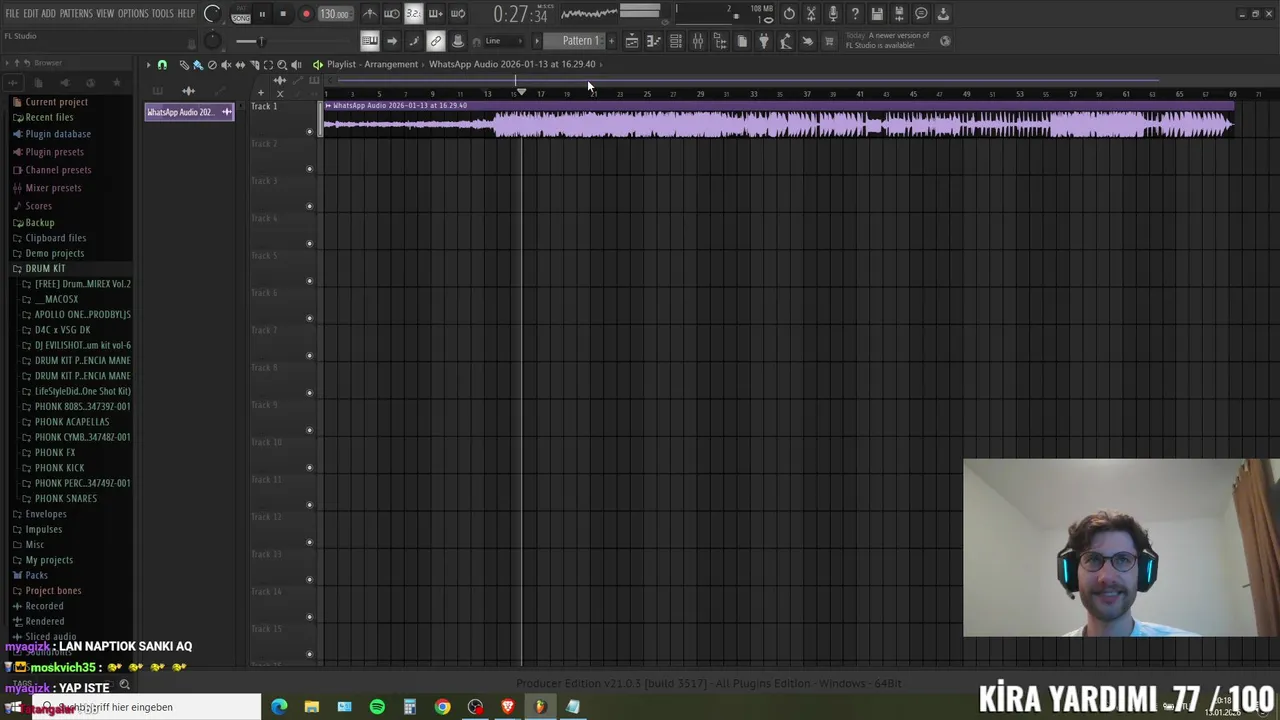The width and height of the screenshot is (1280, 720).
Task: Toggle the 3-2-1 countdown before recording
Action: (413, 14)
